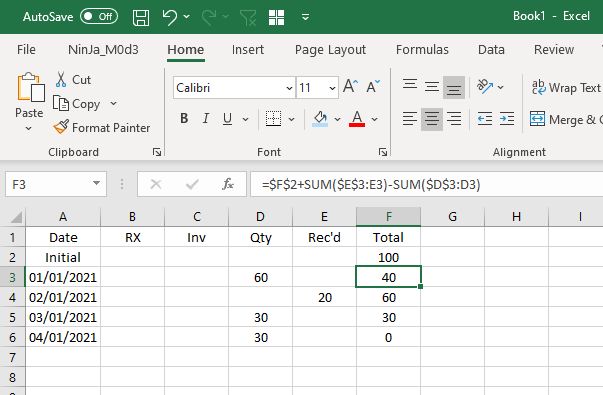Click the Copy button
The width and height of the screenshot is (603, 395).
coord(77,103)
